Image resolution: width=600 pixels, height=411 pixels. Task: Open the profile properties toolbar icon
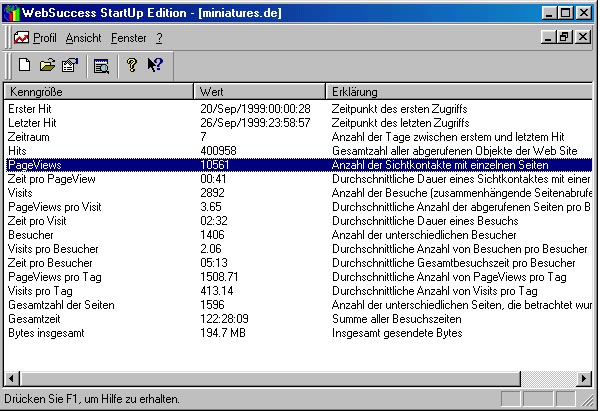(70, 66)
